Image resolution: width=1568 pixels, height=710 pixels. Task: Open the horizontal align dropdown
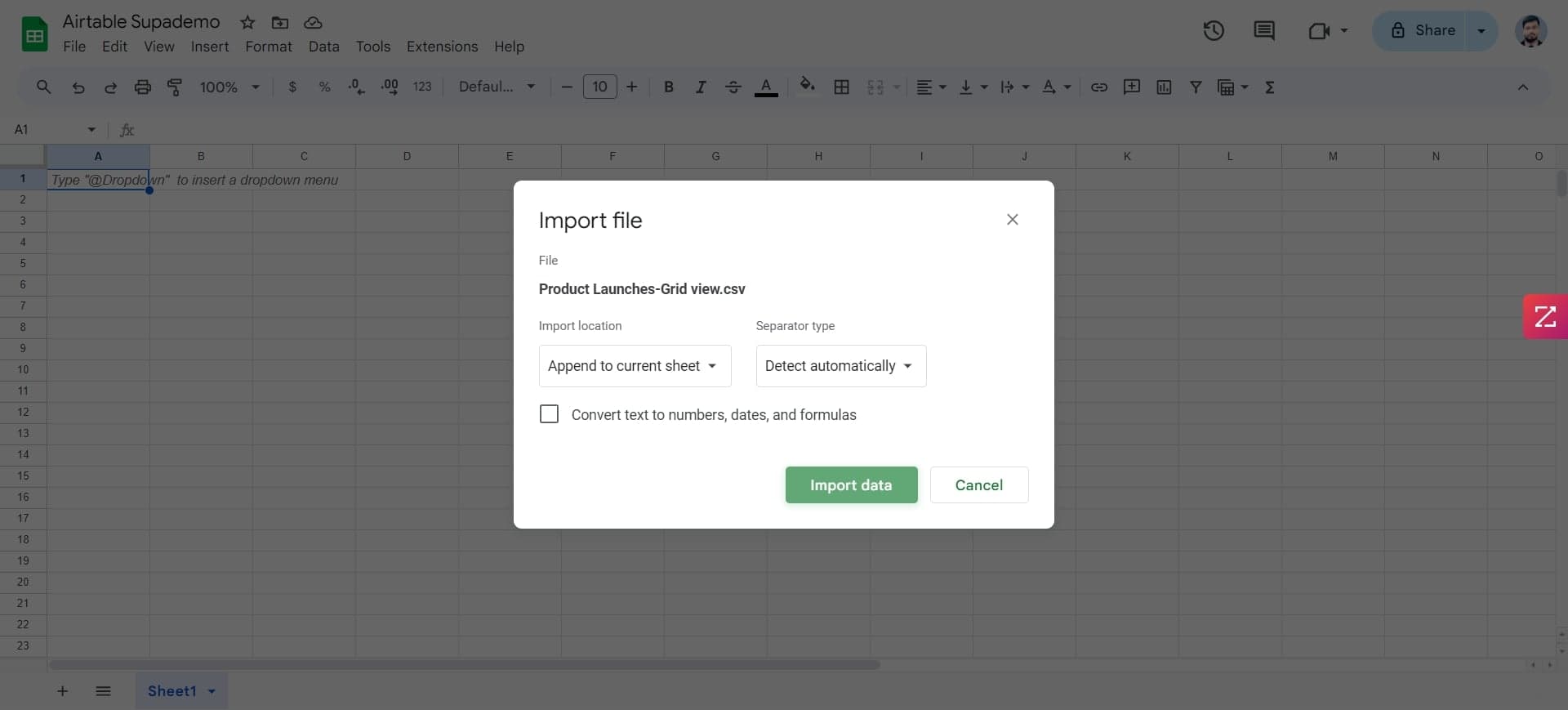(931, 87)
